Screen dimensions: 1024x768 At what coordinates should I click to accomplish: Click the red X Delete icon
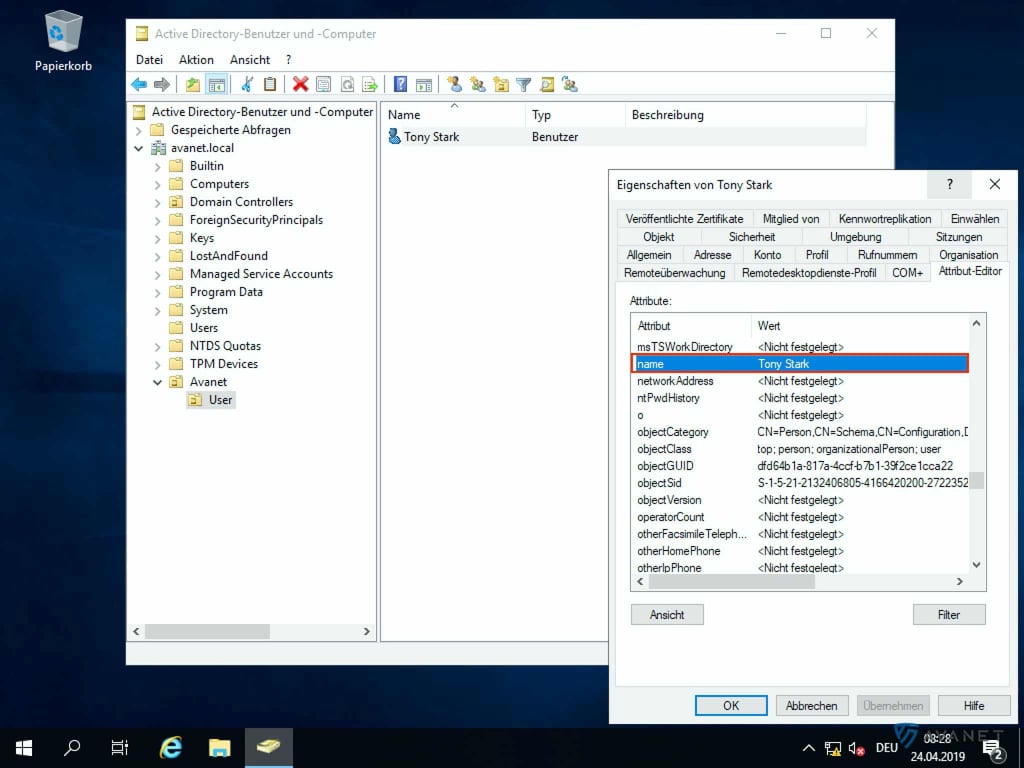300,84
